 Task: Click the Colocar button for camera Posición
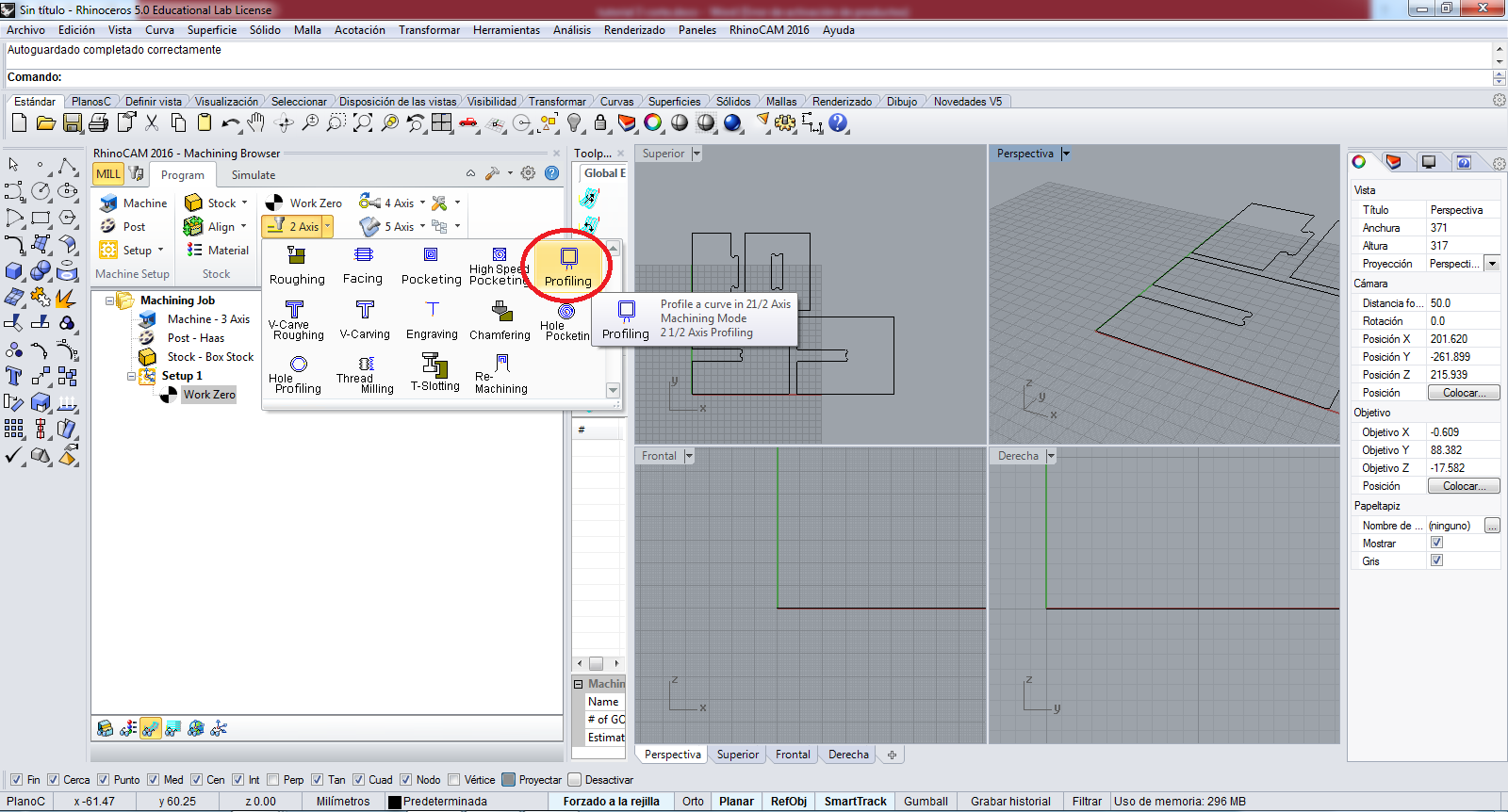click(x=1464, y=393)
